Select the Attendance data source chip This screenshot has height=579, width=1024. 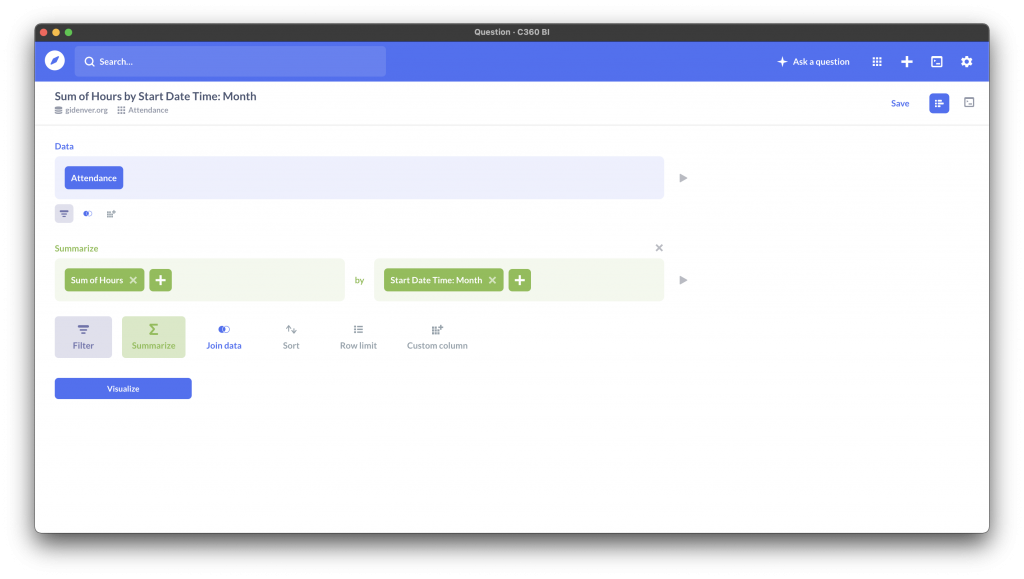coord(94,178)
